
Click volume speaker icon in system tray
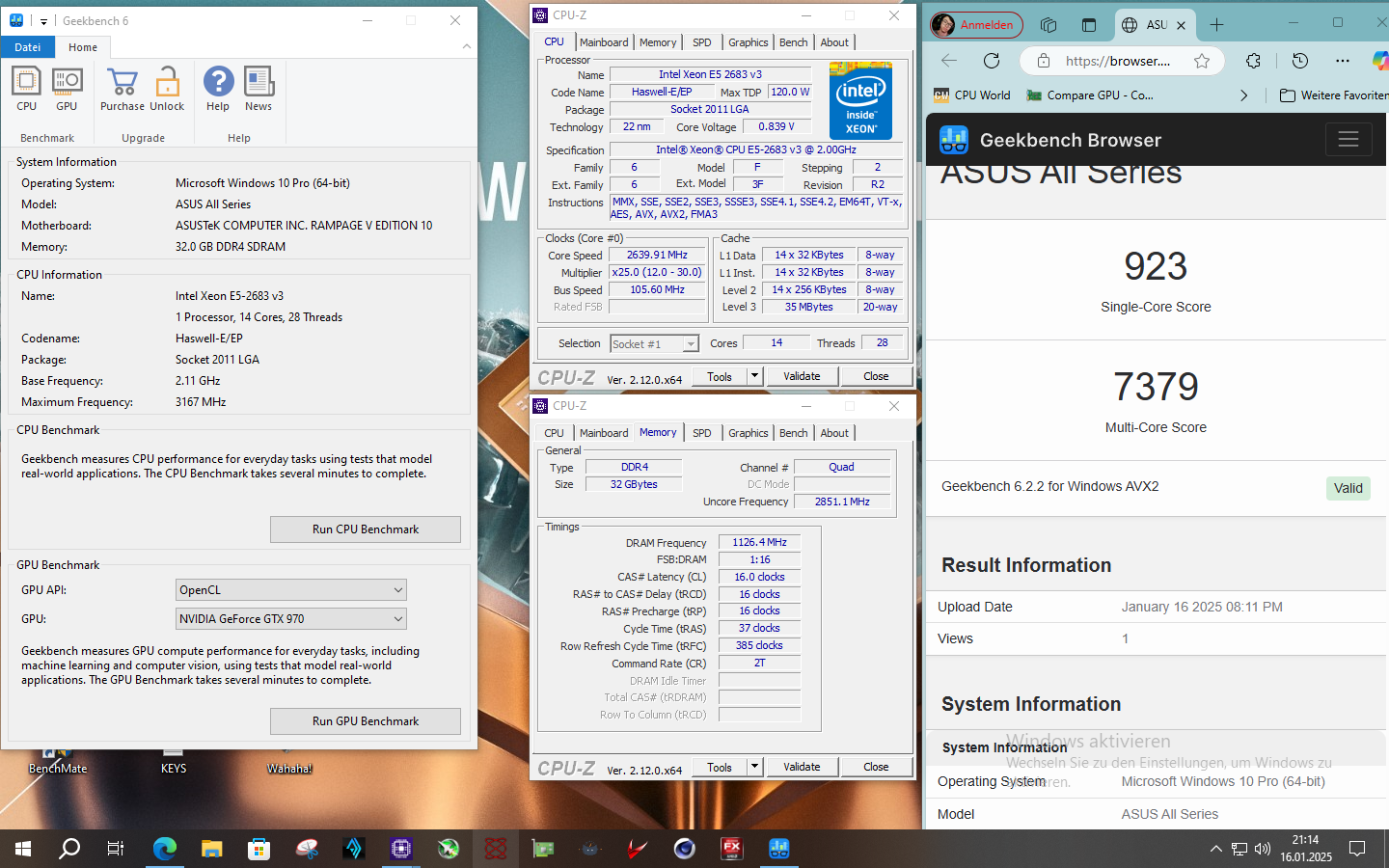(1263, 849)
